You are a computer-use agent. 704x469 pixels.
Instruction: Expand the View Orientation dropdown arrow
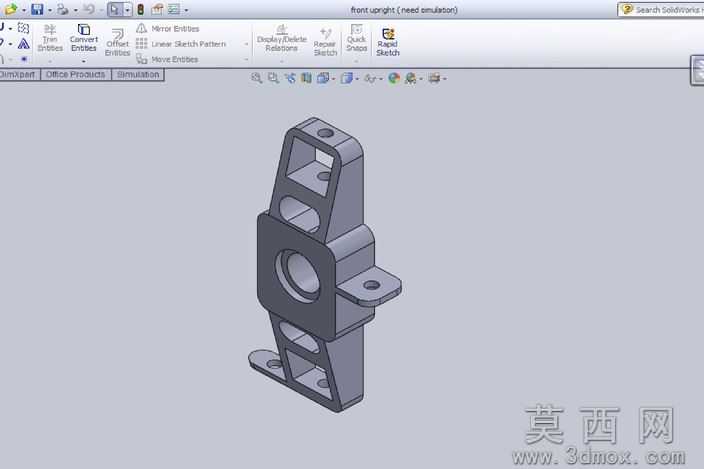pos(334,79)
